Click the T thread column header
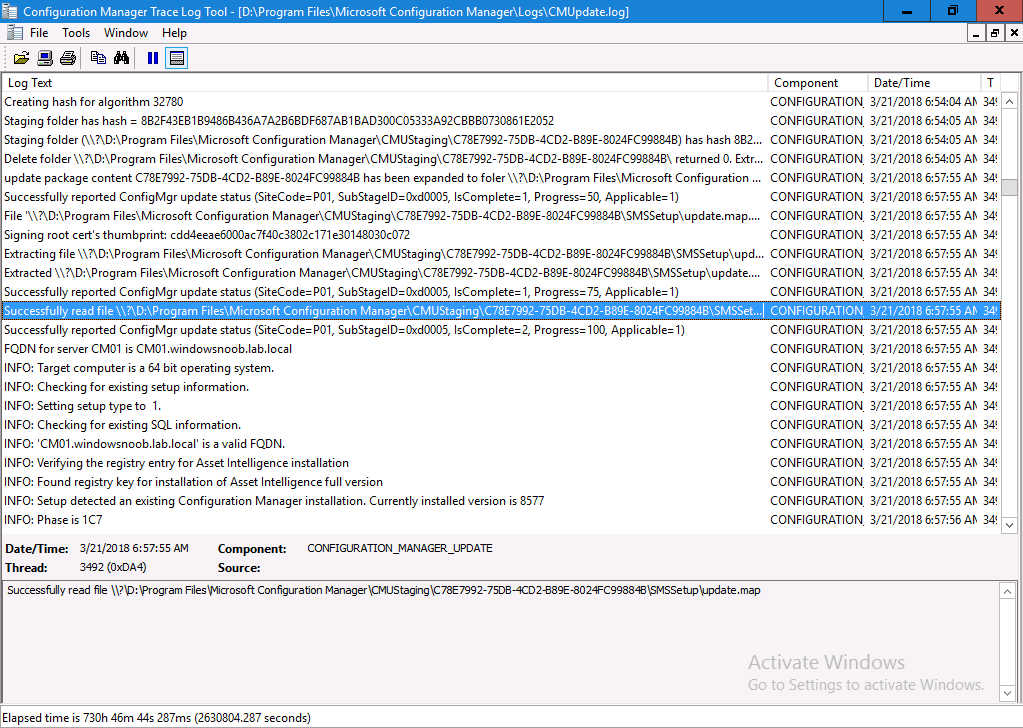The width and height of the screenshot is (1023, 728). [x=990, y=83]
